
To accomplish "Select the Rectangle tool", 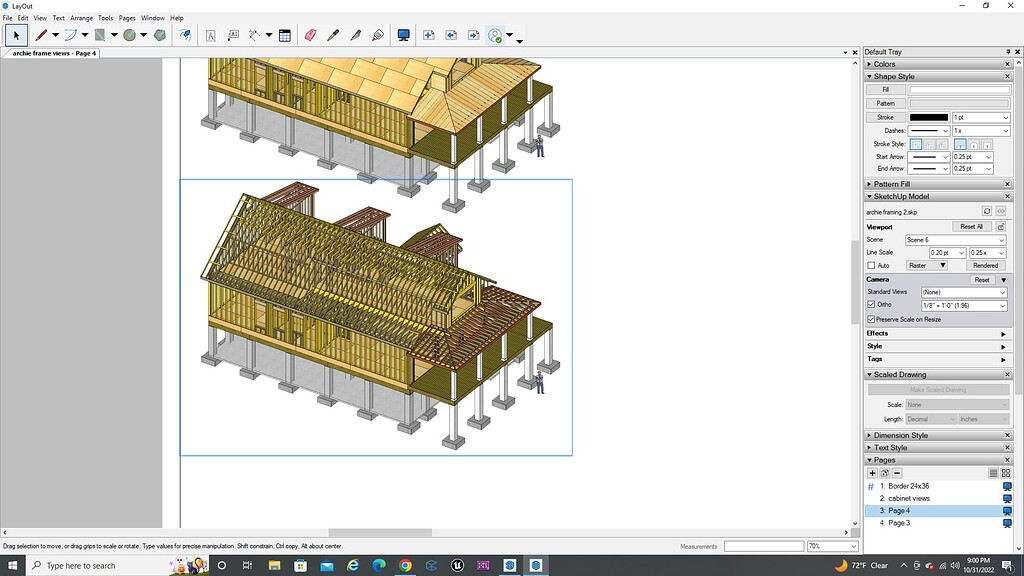I will tap(98, 35).
